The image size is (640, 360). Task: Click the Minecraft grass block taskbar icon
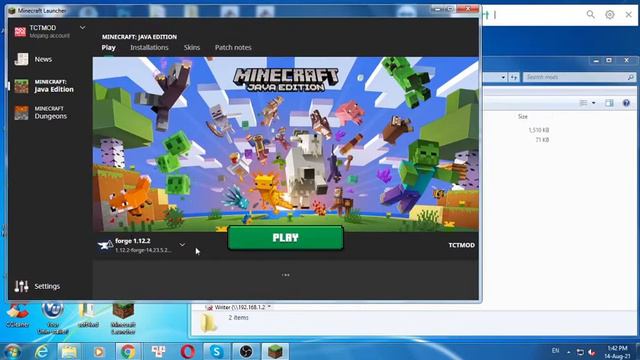[x=276, y=351]
